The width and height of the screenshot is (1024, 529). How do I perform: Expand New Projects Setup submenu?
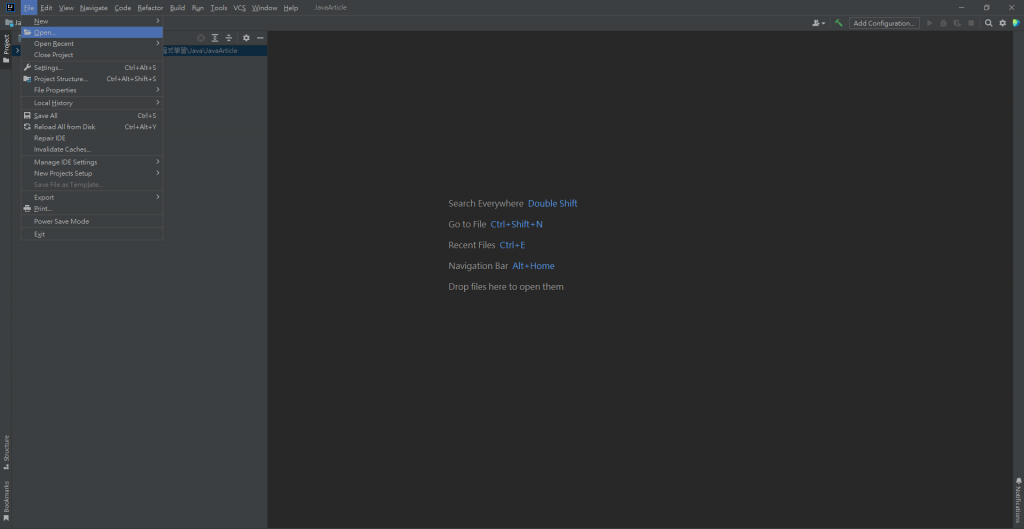pos(92,173)
